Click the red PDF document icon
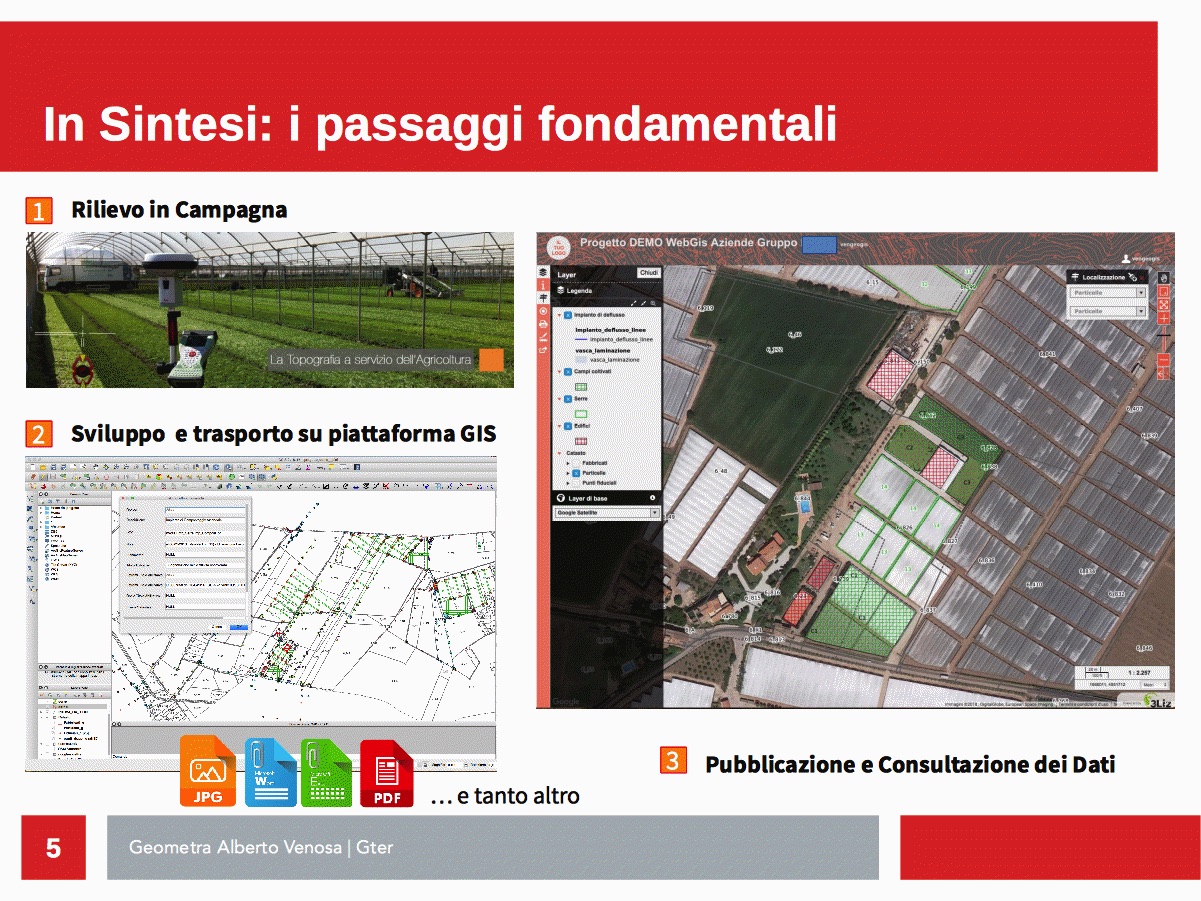Viewport: 1201px width, 901px height. 387,773
